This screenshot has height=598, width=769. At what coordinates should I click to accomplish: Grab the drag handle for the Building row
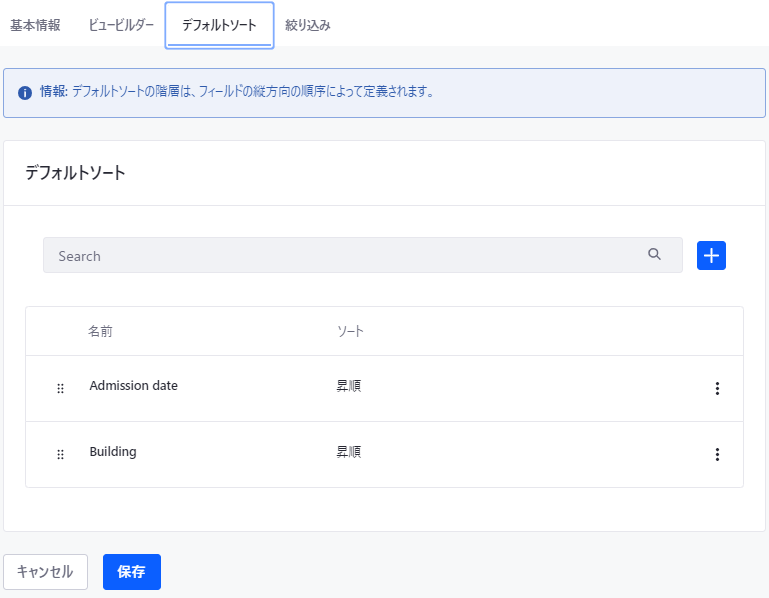tap(60, 454)
